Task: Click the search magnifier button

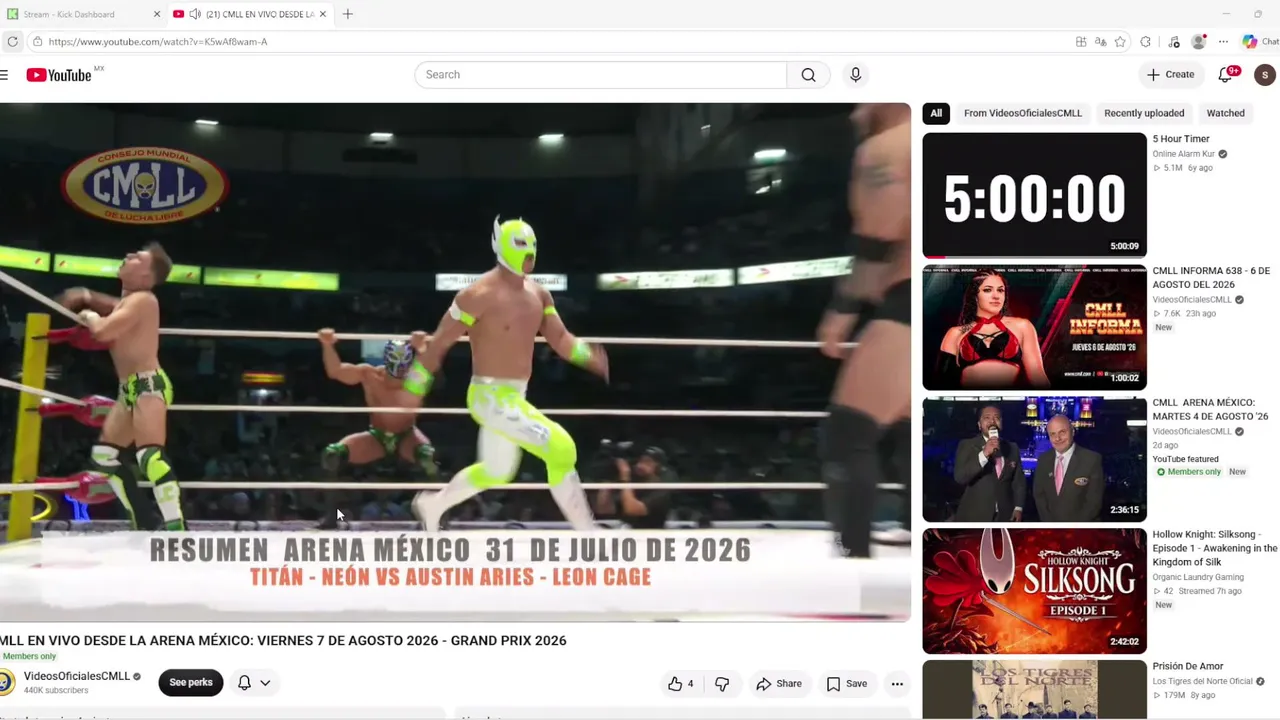Action: [808, 75]
